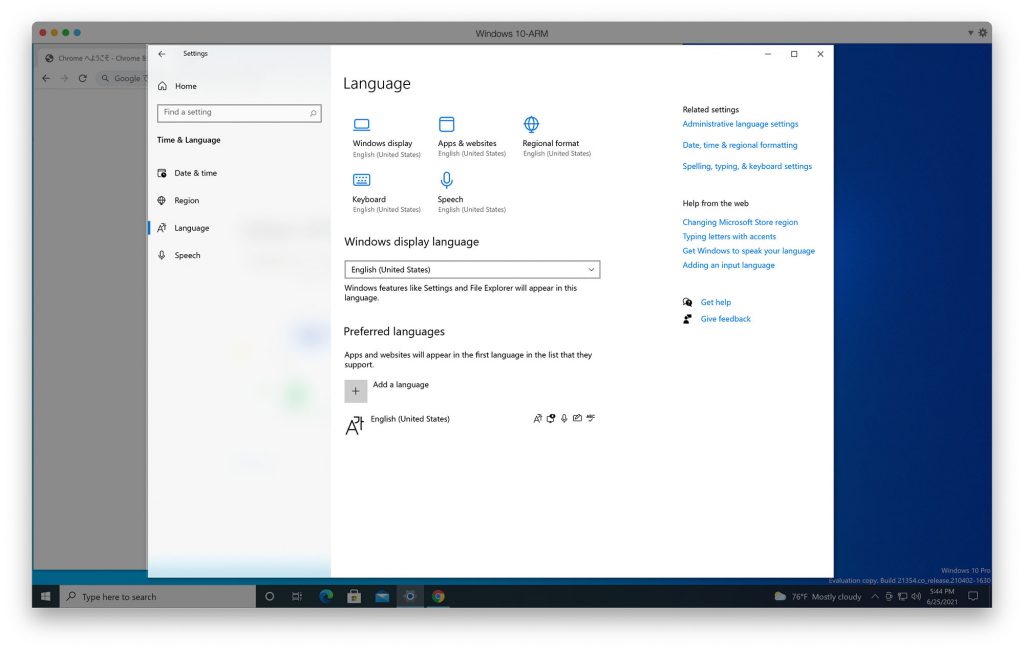Click the Speech microphone tile icon
1024x650 pixels.
[x=446, y=180]
